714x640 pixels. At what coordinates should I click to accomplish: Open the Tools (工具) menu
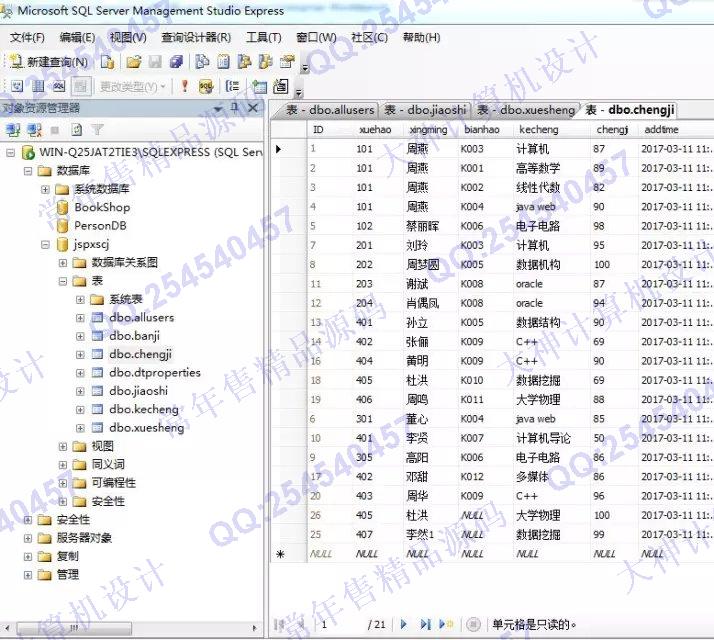point(264,37)
